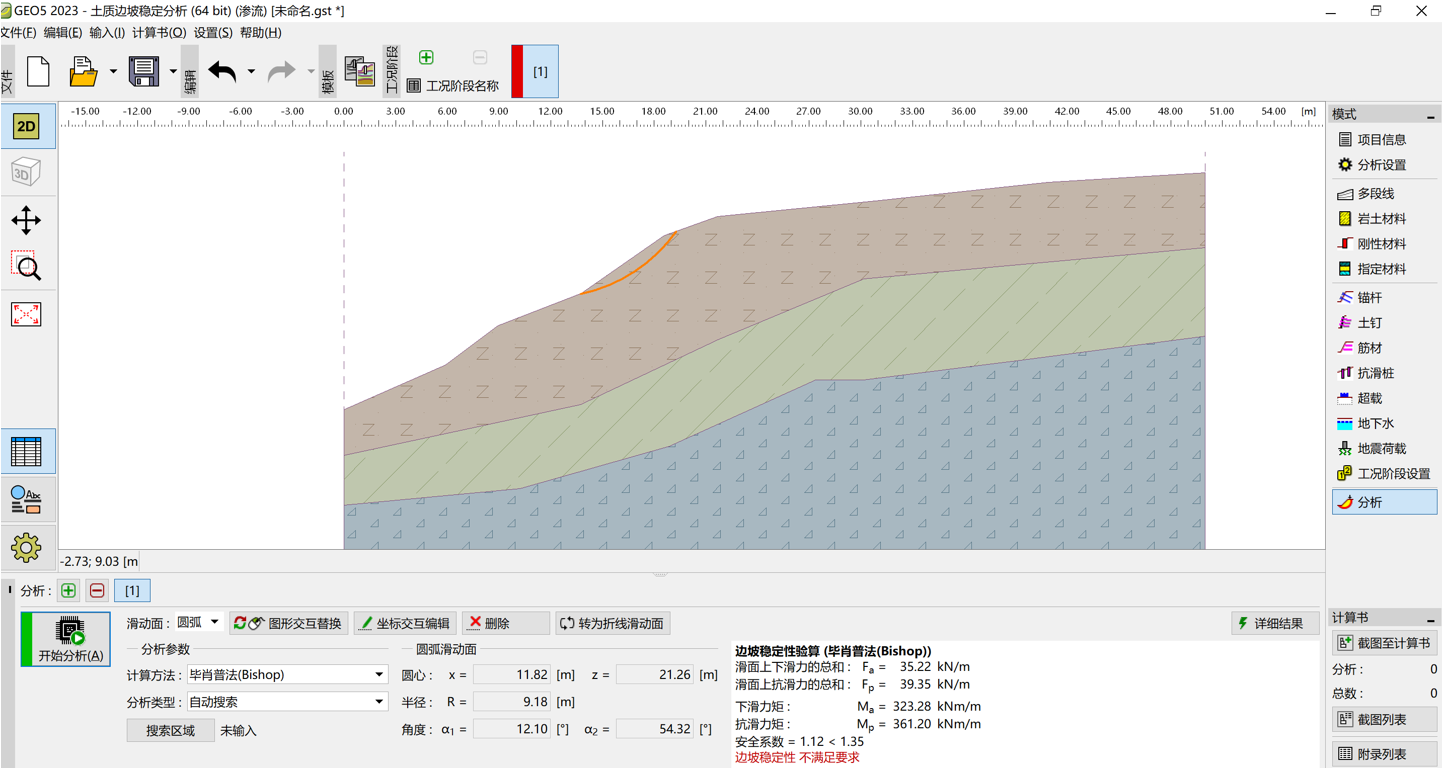
Task: Open the undo history dropdown arrow
Action: pyautogui.click(x=251, y=71)
